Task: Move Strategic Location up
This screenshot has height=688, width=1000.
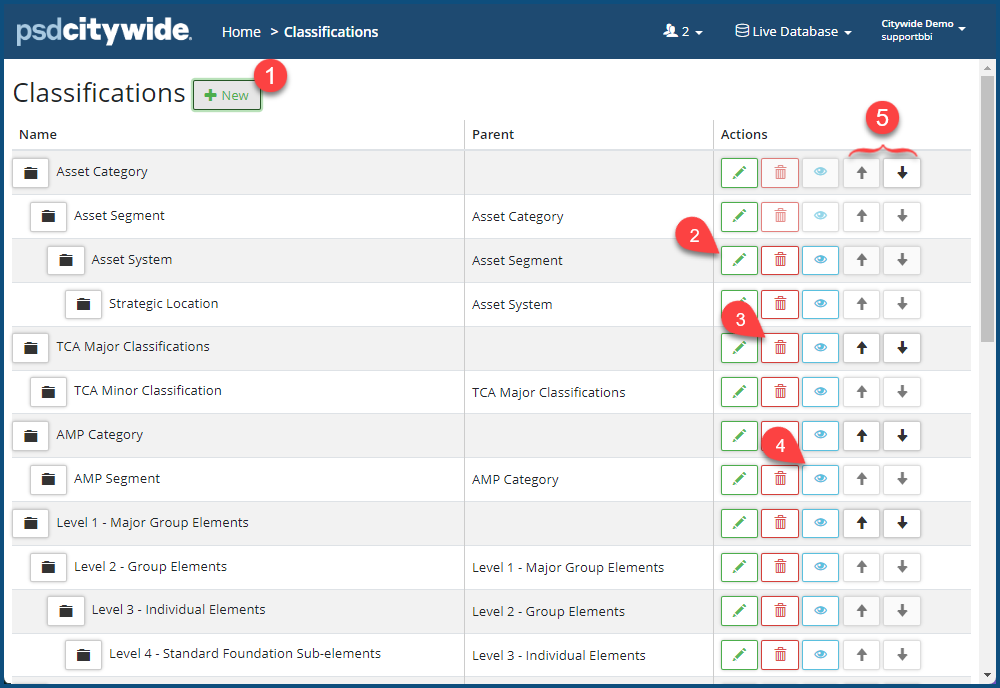Action: tap(862, 304)
